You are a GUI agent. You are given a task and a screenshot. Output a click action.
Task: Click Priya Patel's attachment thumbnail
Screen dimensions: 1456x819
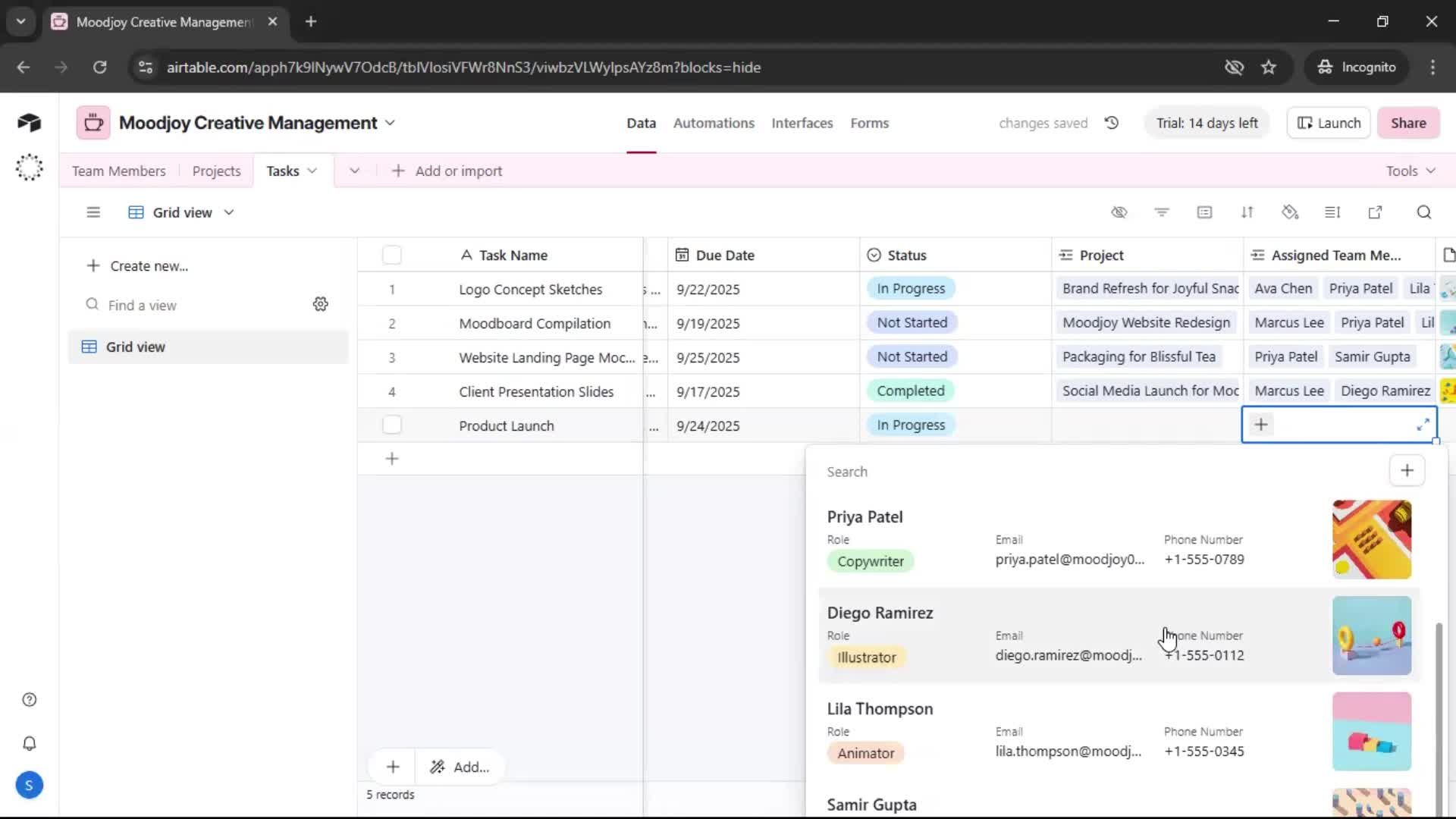pyautogui.click(x=1372, y=540)
